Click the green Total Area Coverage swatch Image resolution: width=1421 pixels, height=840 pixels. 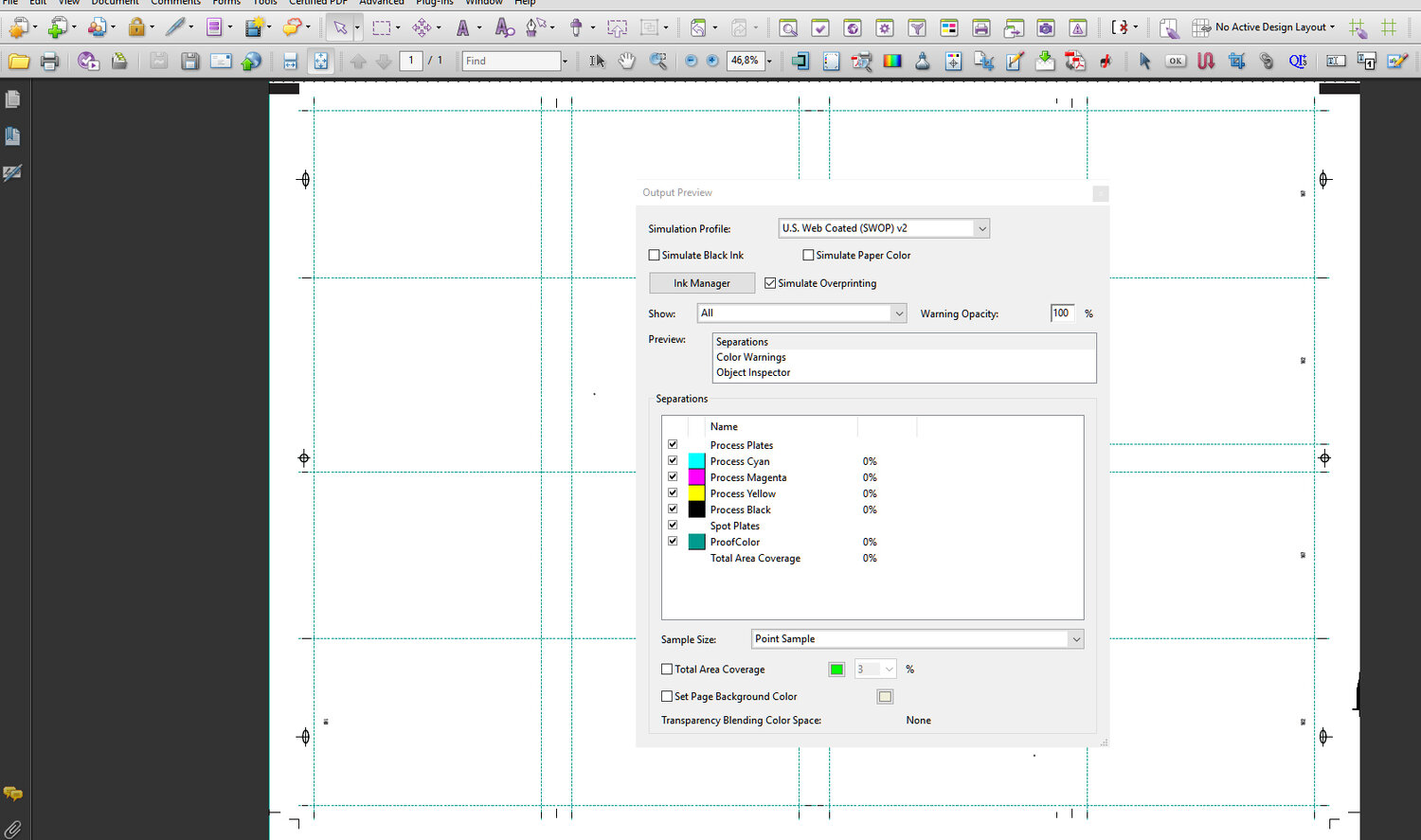pos(836,670)
